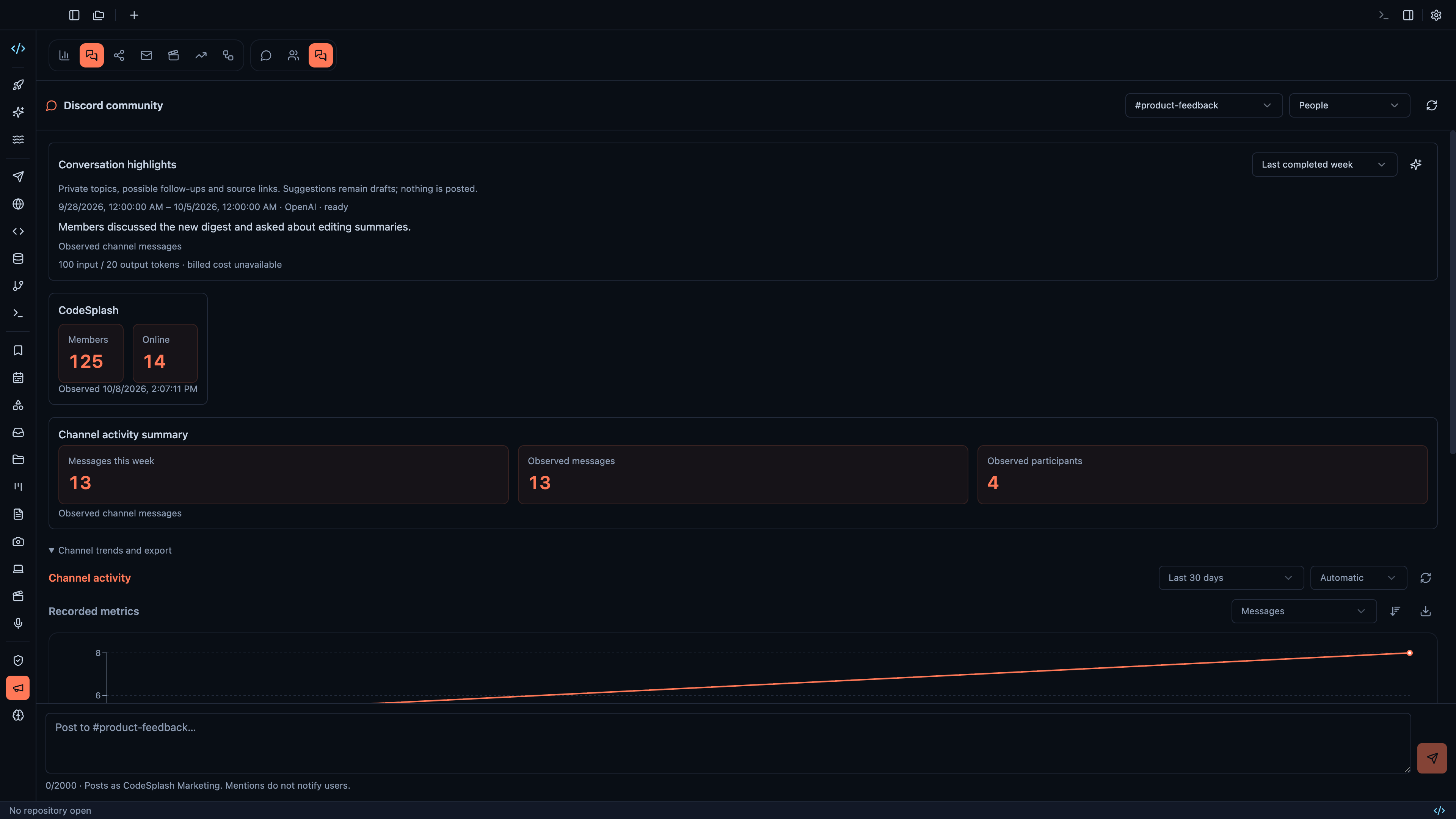Open the microphone icon in sidebar
The height and width of the screenshot is (819, 1456).
coord(18,623)
